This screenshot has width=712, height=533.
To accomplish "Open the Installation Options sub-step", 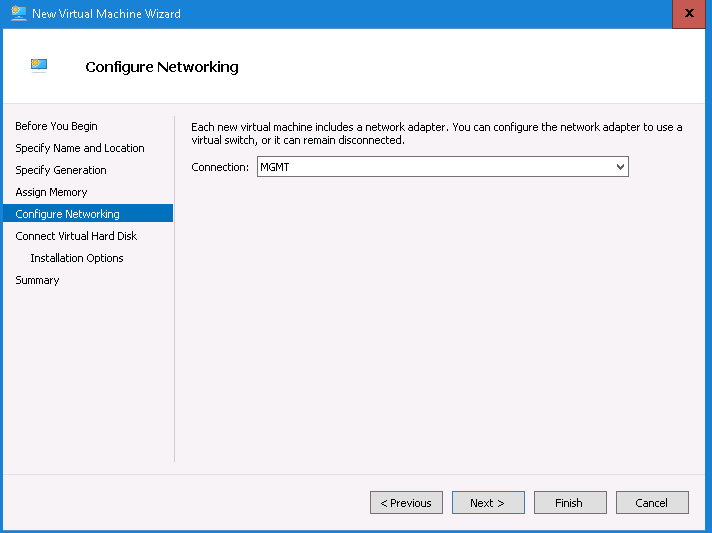I will pyautogui.click(x=76, y=258).
